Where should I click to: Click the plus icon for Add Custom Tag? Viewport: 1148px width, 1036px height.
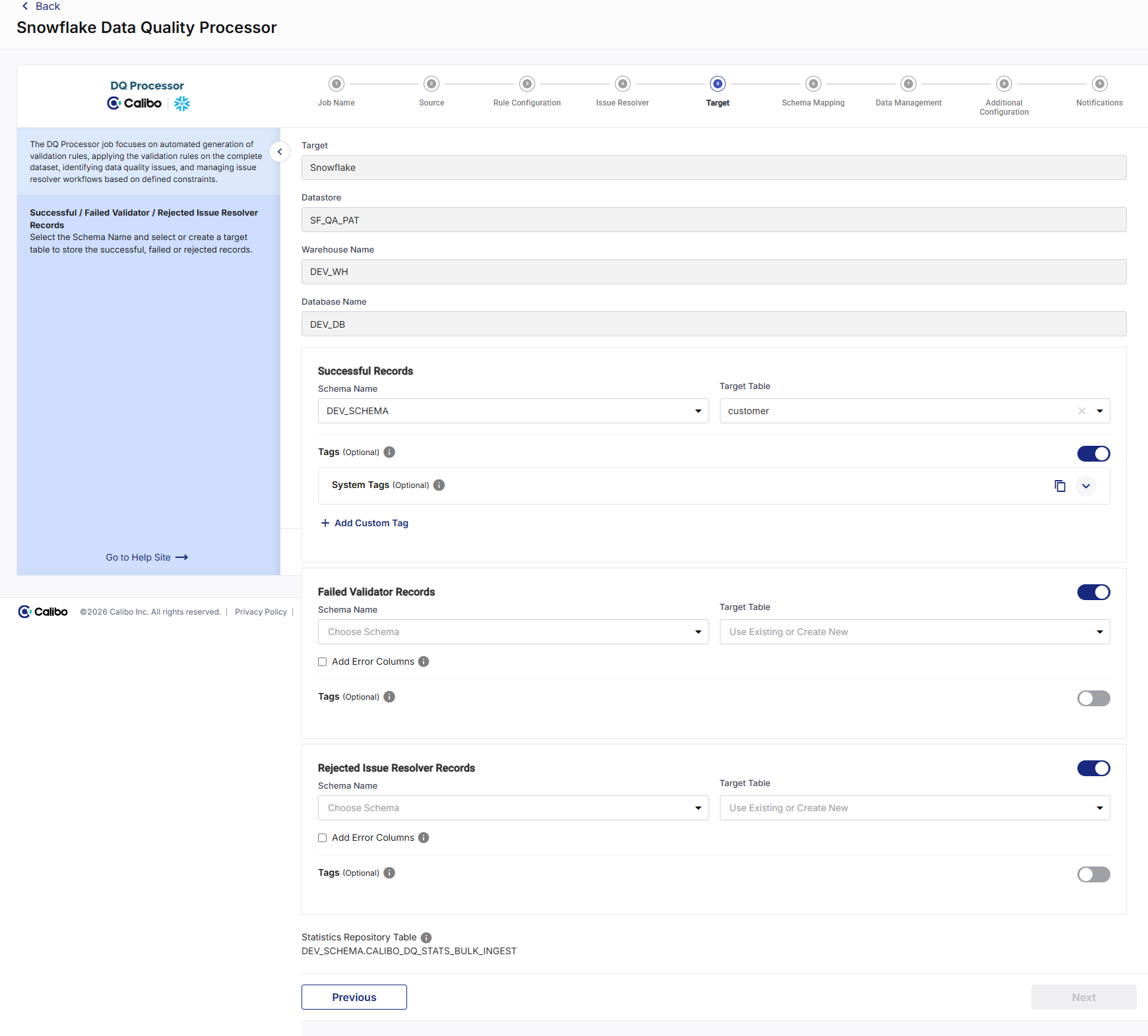pos(325,523)
